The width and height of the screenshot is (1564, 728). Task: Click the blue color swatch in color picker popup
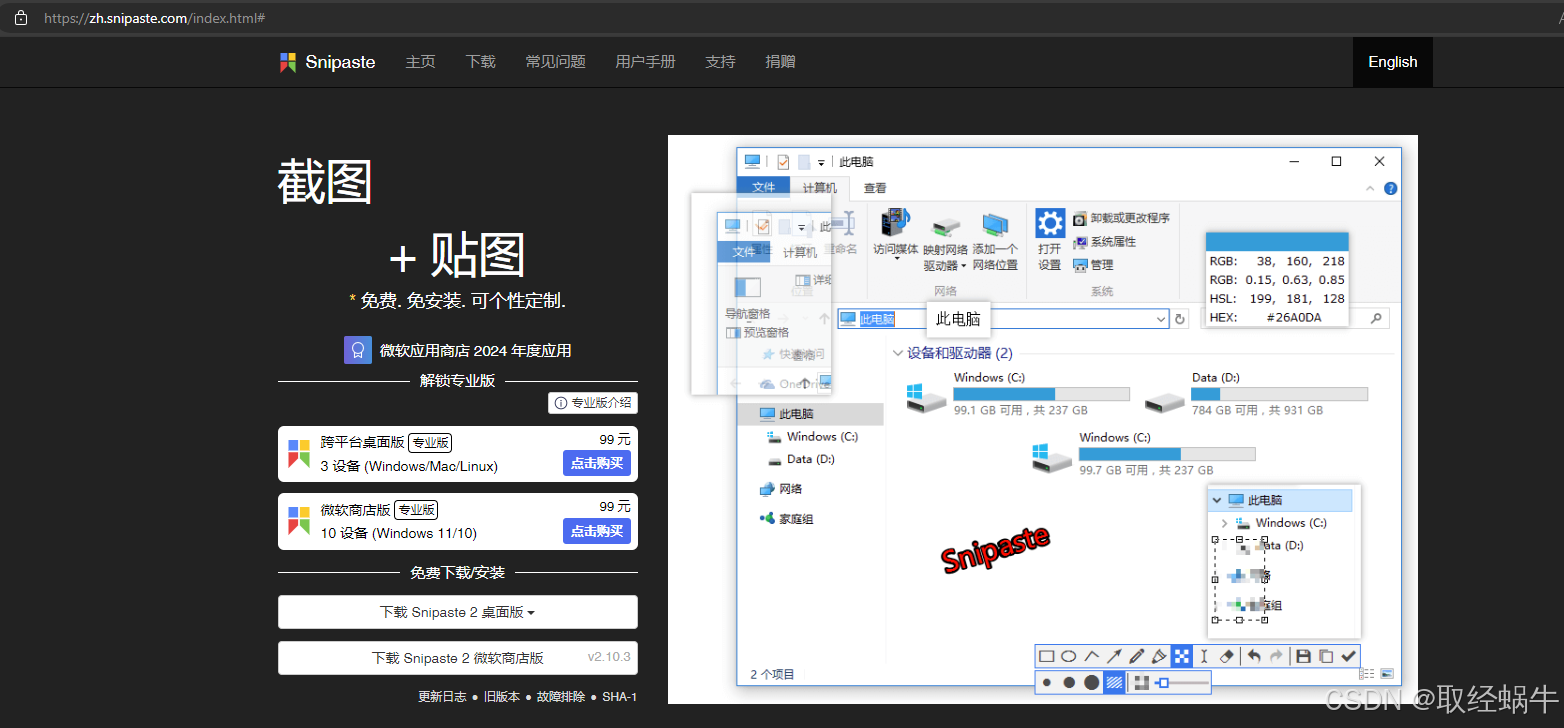pos(1277,242)
